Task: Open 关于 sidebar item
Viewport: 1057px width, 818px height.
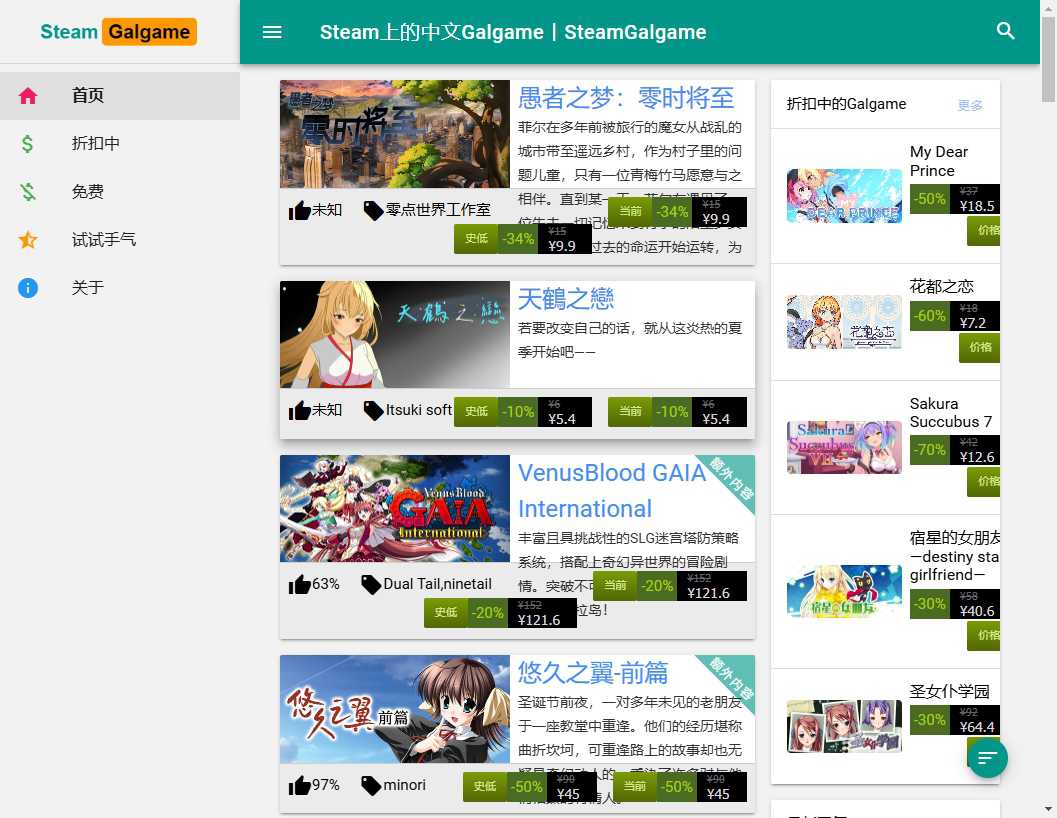Action: [120, 288]
